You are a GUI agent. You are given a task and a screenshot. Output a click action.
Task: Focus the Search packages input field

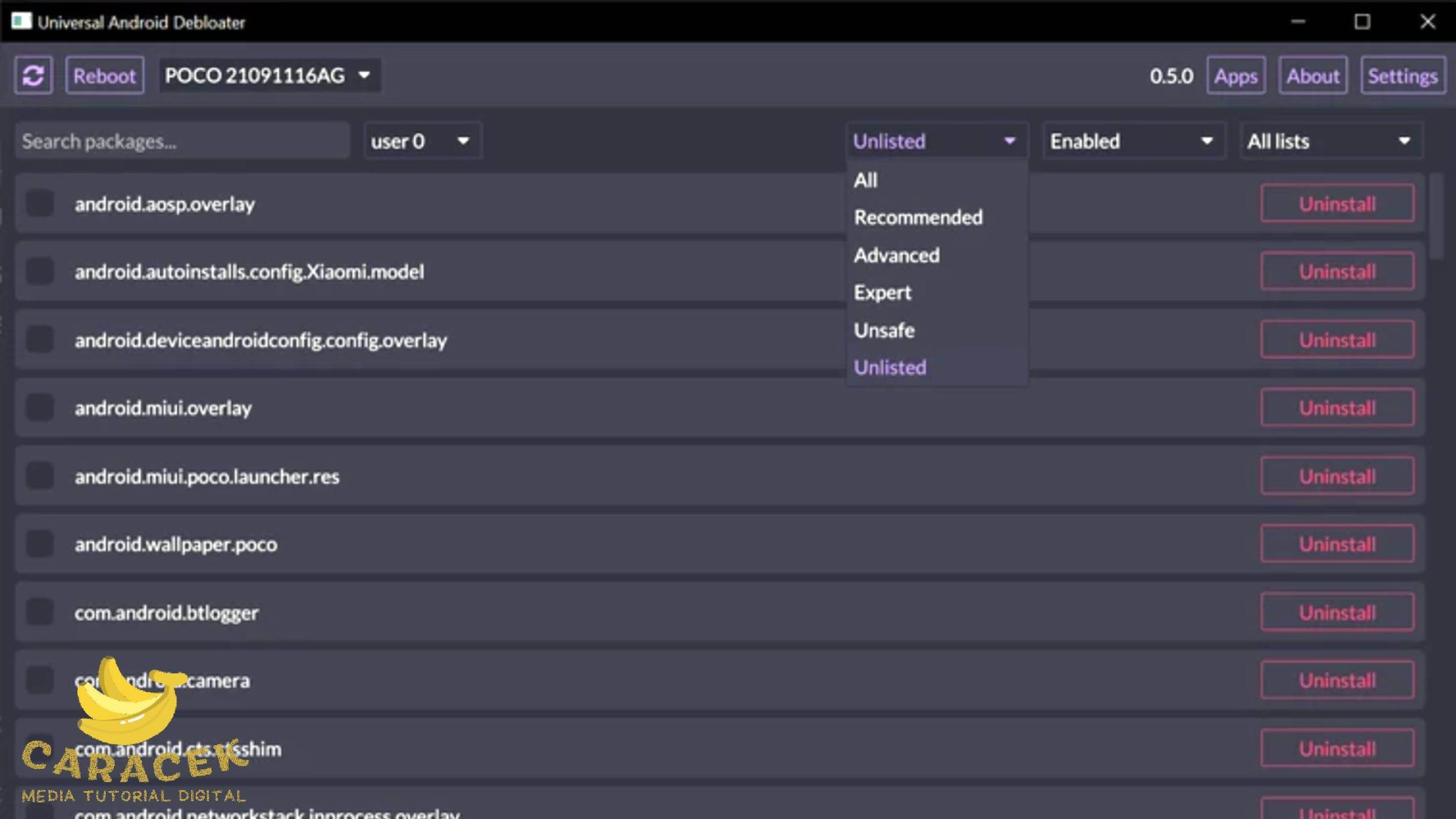click(182, 140)
